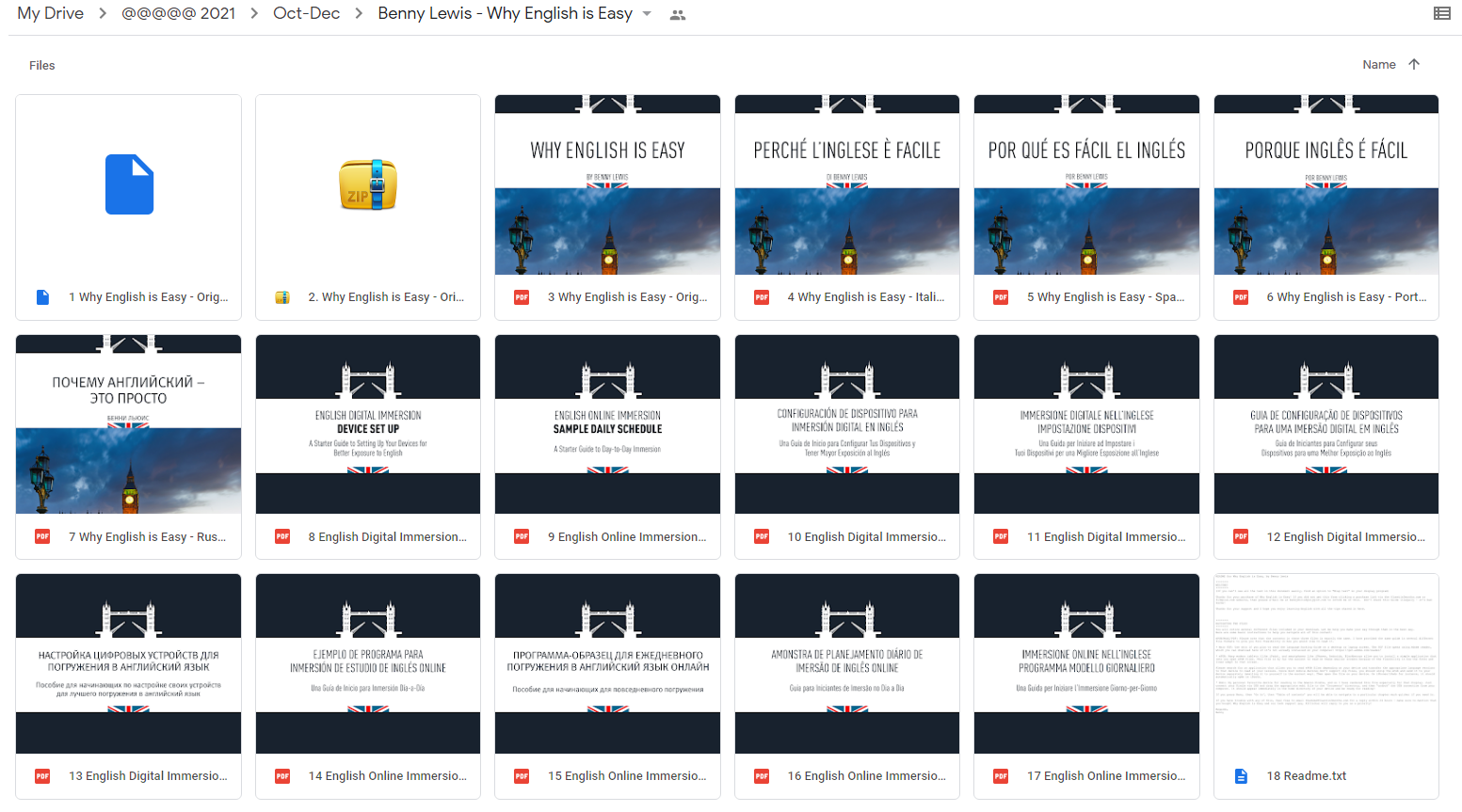Screen dimensions: 1462x812
Task: Select 'CONFIGURACIÓN DE DISPOSITIVO' thumbnail
Action: coord(847,424)
